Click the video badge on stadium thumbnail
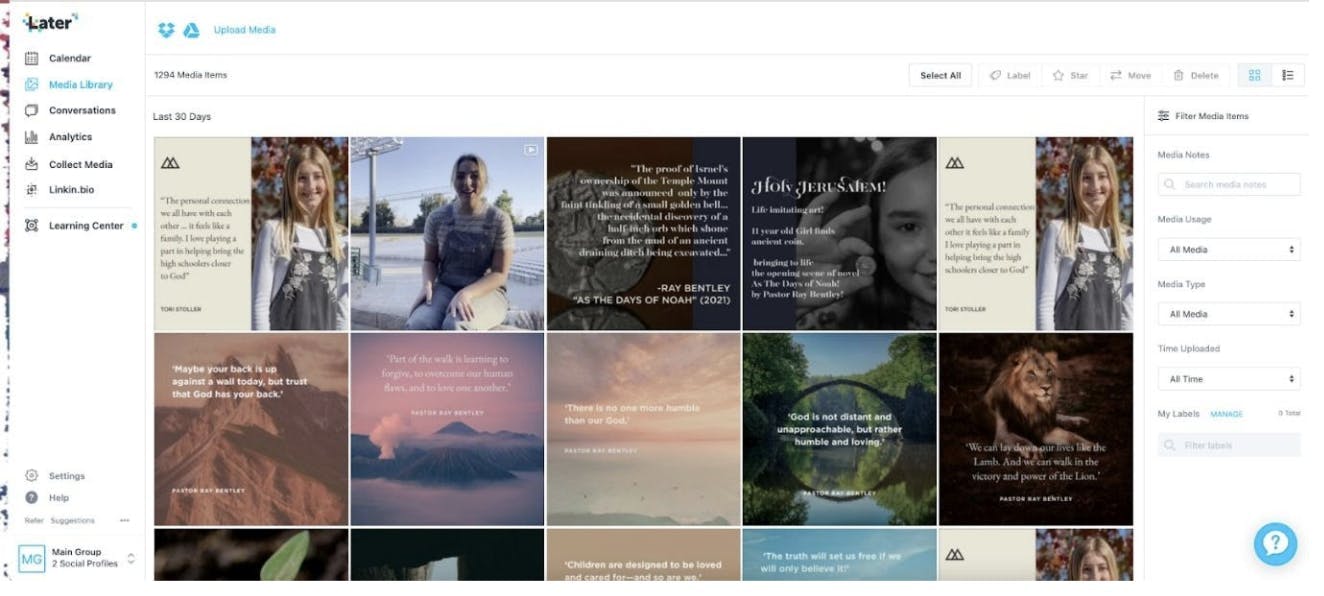 click(531, 150)
